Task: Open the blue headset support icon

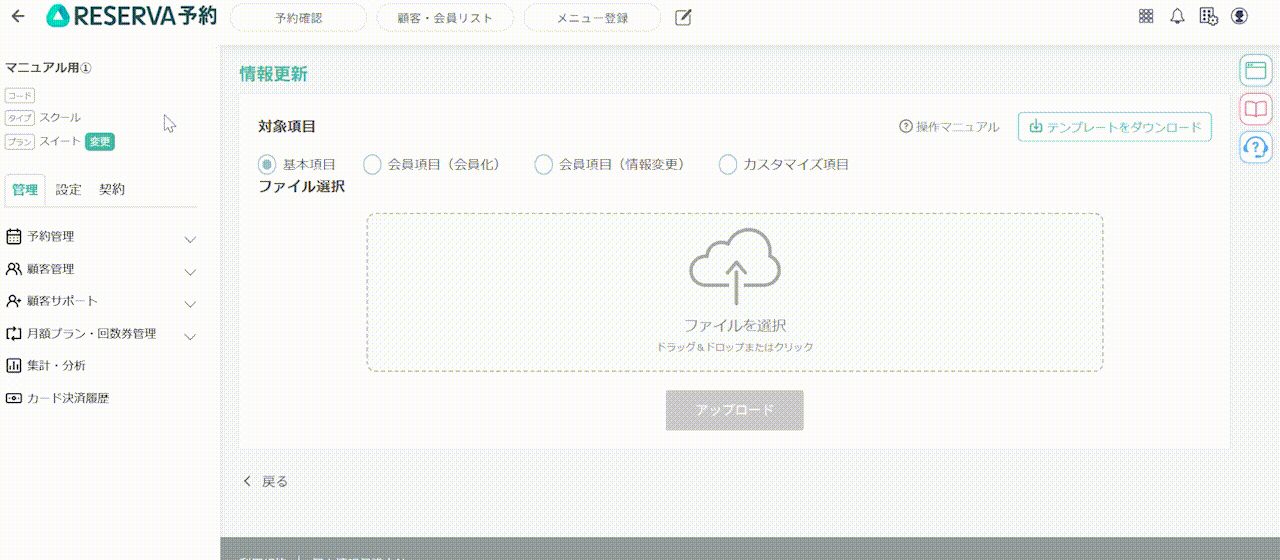Action: pyautogui.click(x=1256, y=146)
